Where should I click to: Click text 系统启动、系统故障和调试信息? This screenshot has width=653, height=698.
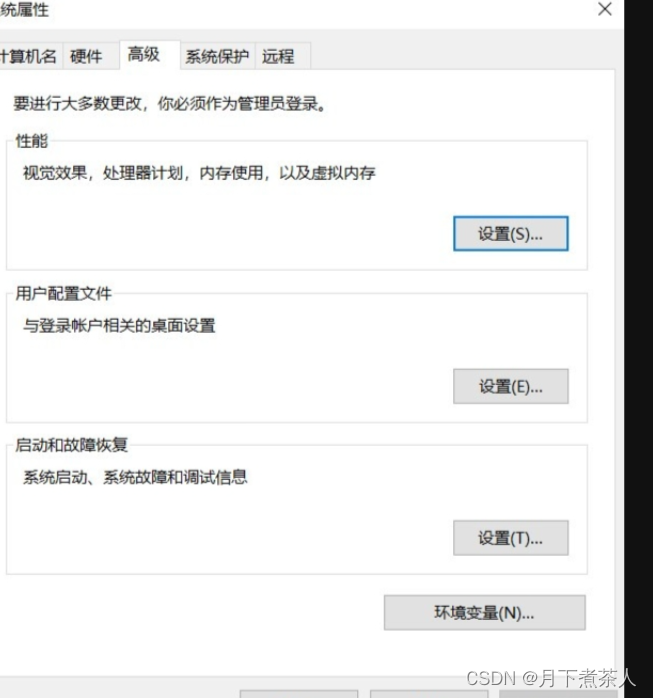[x=135, y=477]
